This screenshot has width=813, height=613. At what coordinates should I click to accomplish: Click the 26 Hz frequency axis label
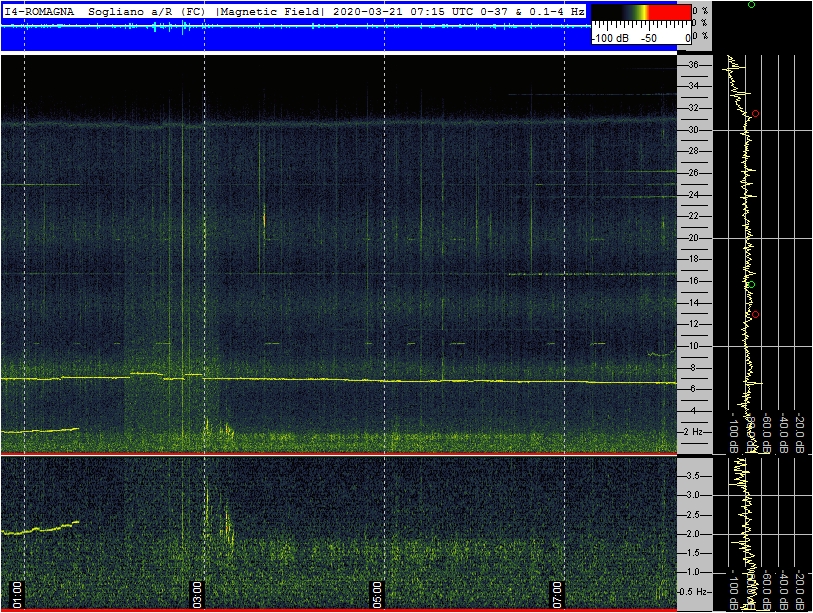coord(693,173)
